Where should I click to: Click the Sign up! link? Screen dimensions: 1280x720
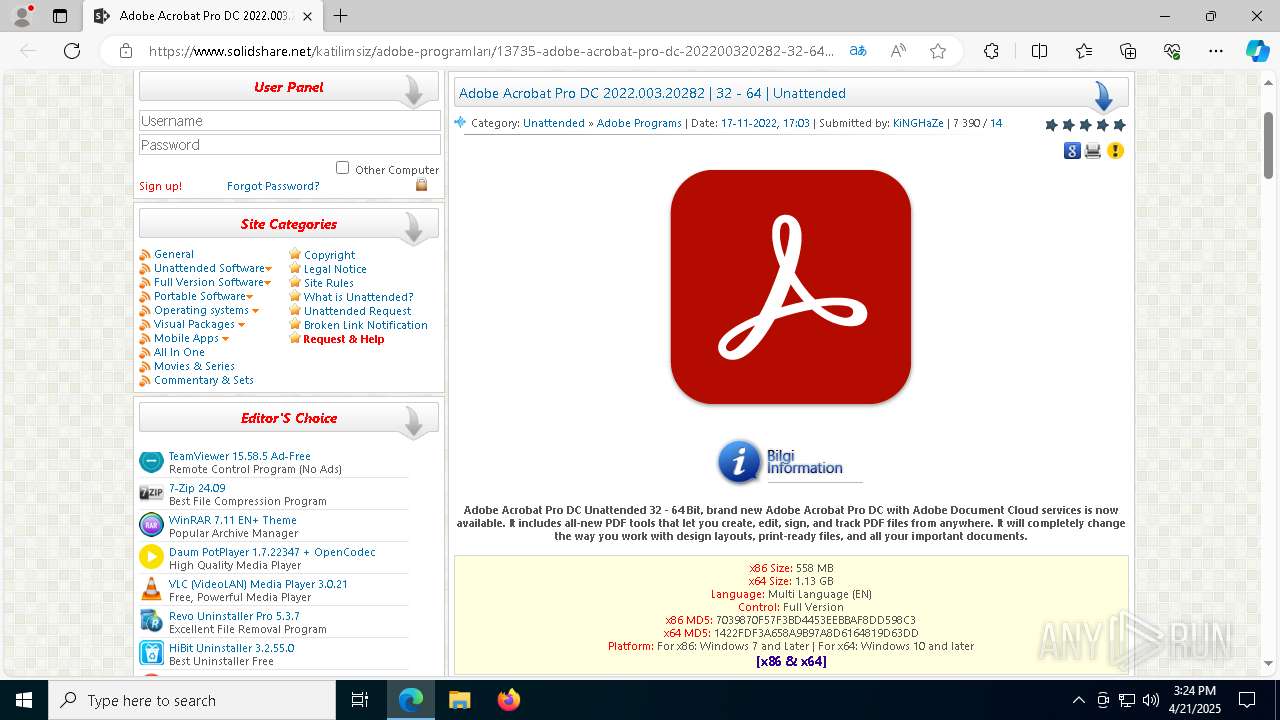coord(160,186)
